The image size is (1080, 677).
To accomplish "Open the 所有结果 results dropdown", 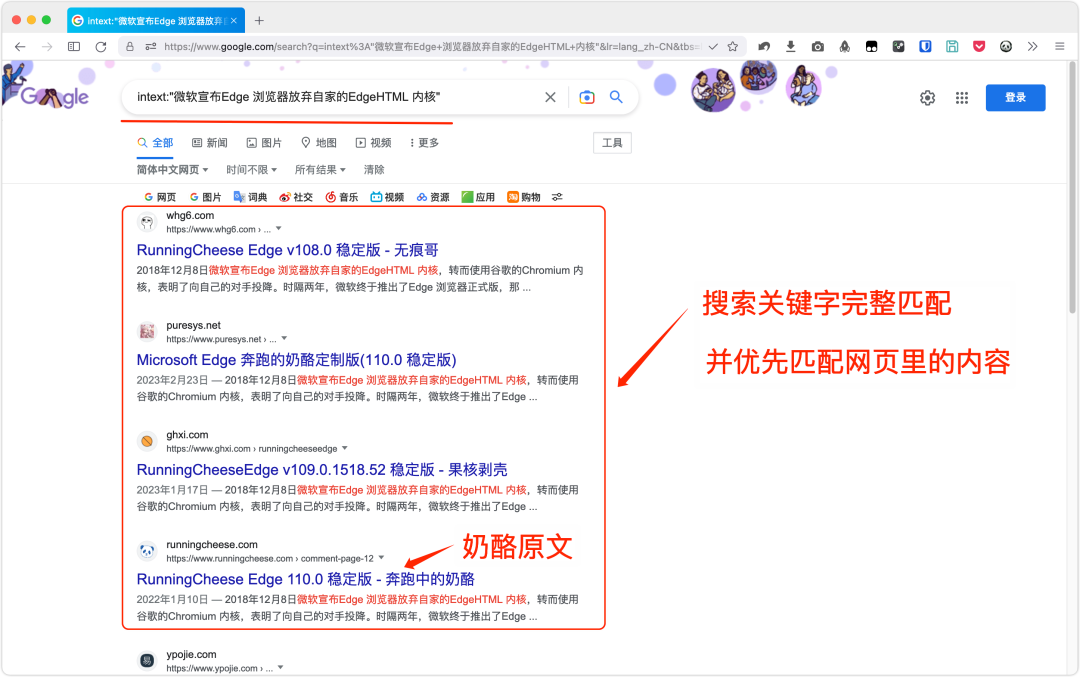I will click(320, 169).
